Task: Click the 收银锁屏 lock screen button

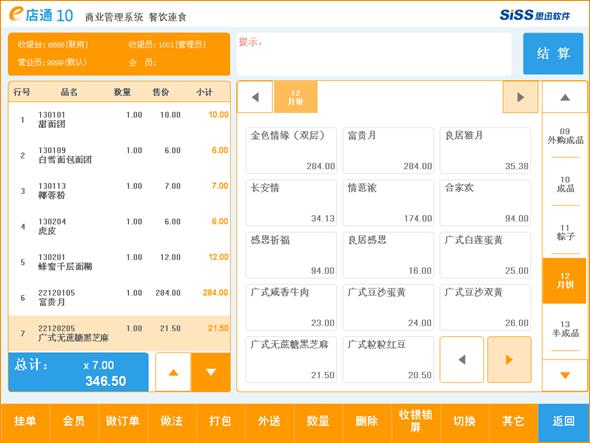Action: tap(415, 421)
